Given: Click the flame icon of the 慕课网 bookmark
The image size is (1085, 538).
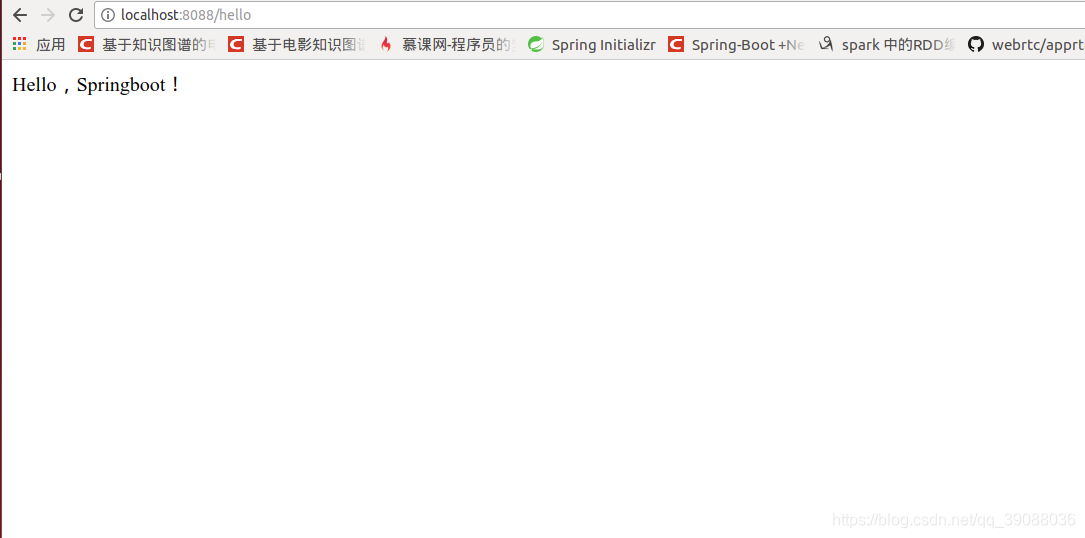Looking at the screenshot, I should pyautogui.click(x=386, y=44).
